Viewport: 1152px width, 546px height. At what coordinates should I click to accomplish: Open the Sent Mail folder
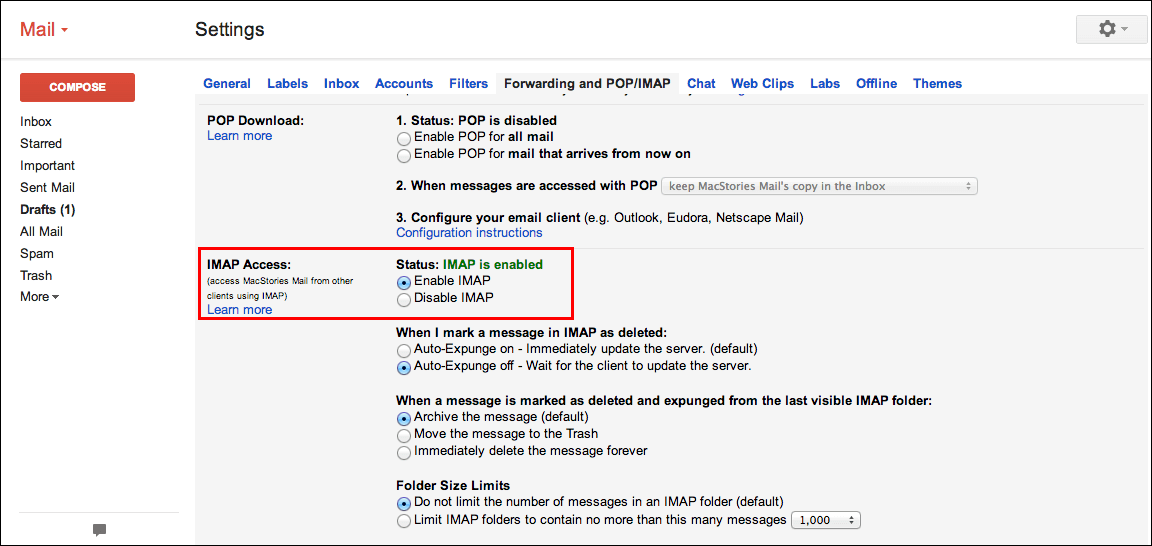click(x=48, y=188)
